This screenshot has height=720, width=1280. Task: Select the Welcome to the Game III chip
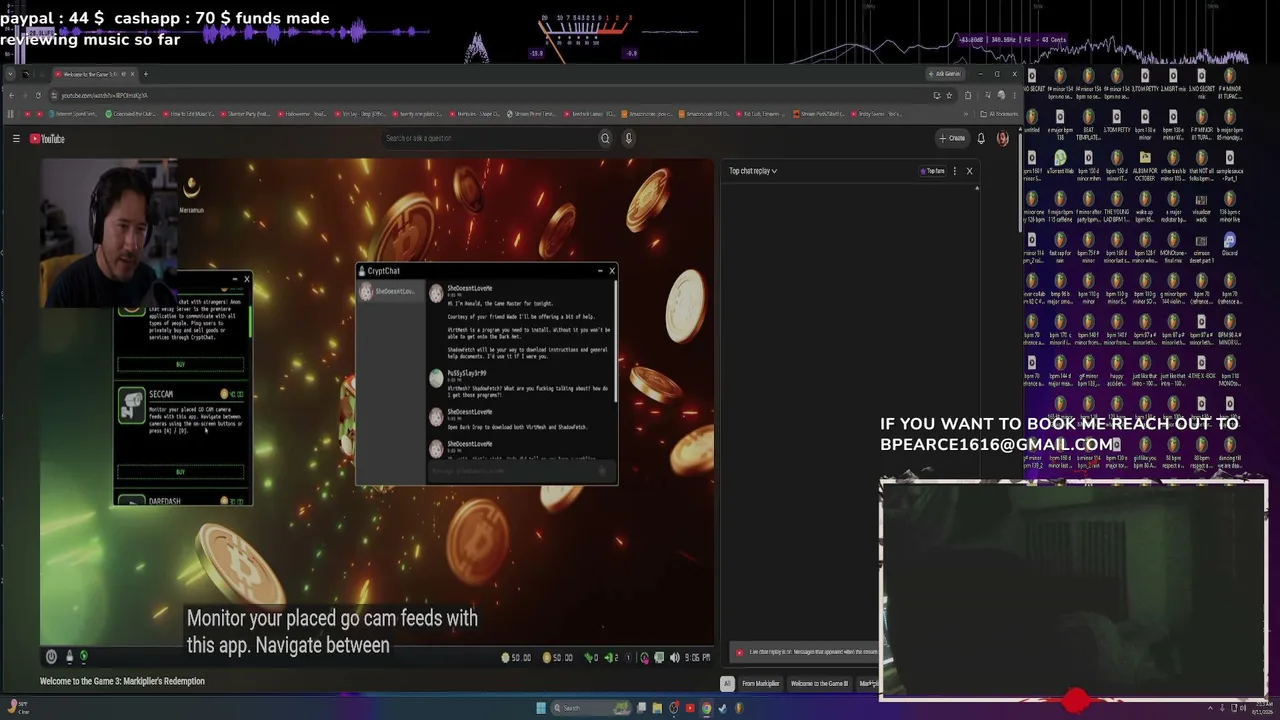click(819, 684)
